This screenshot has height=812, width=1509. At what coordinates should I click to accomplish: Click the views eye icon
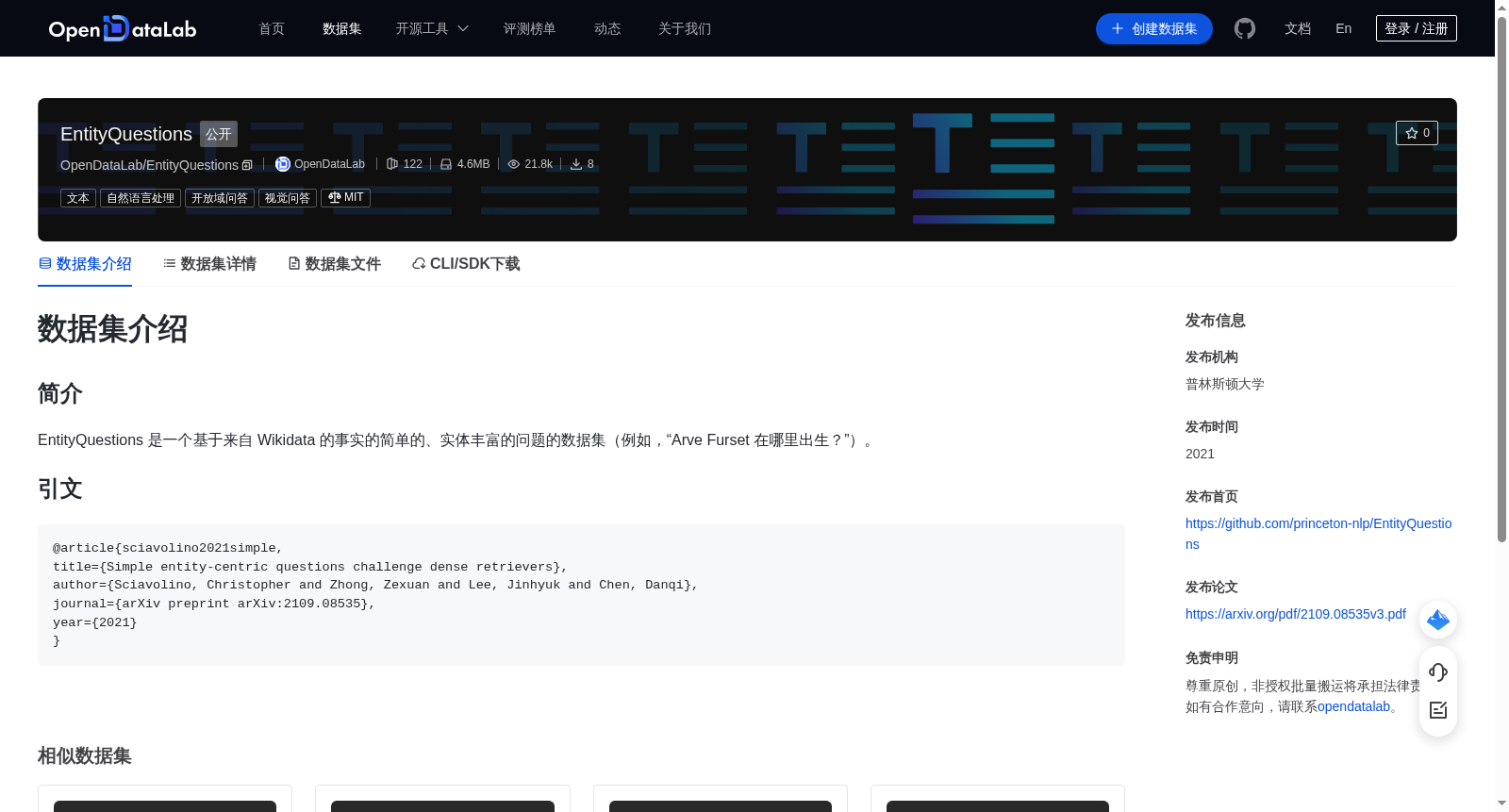(x=514, y=164)
